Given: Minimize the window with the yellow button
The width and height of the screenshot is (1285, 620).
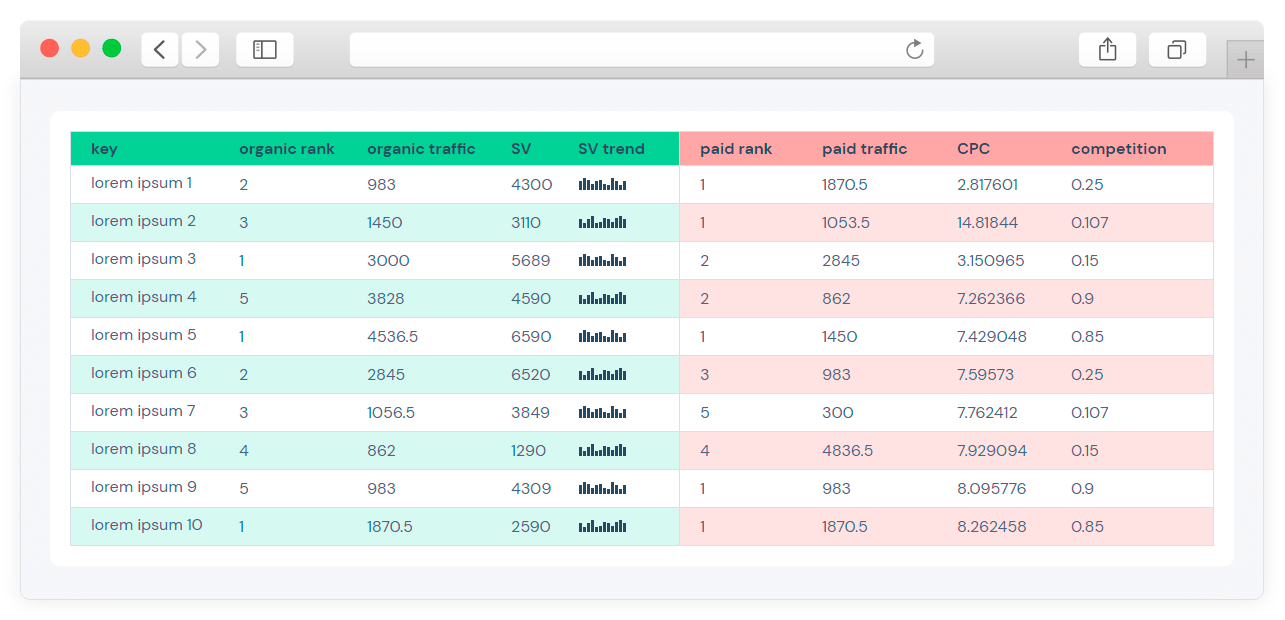Looking at the screenshot, I should click(x=81, y=48).
